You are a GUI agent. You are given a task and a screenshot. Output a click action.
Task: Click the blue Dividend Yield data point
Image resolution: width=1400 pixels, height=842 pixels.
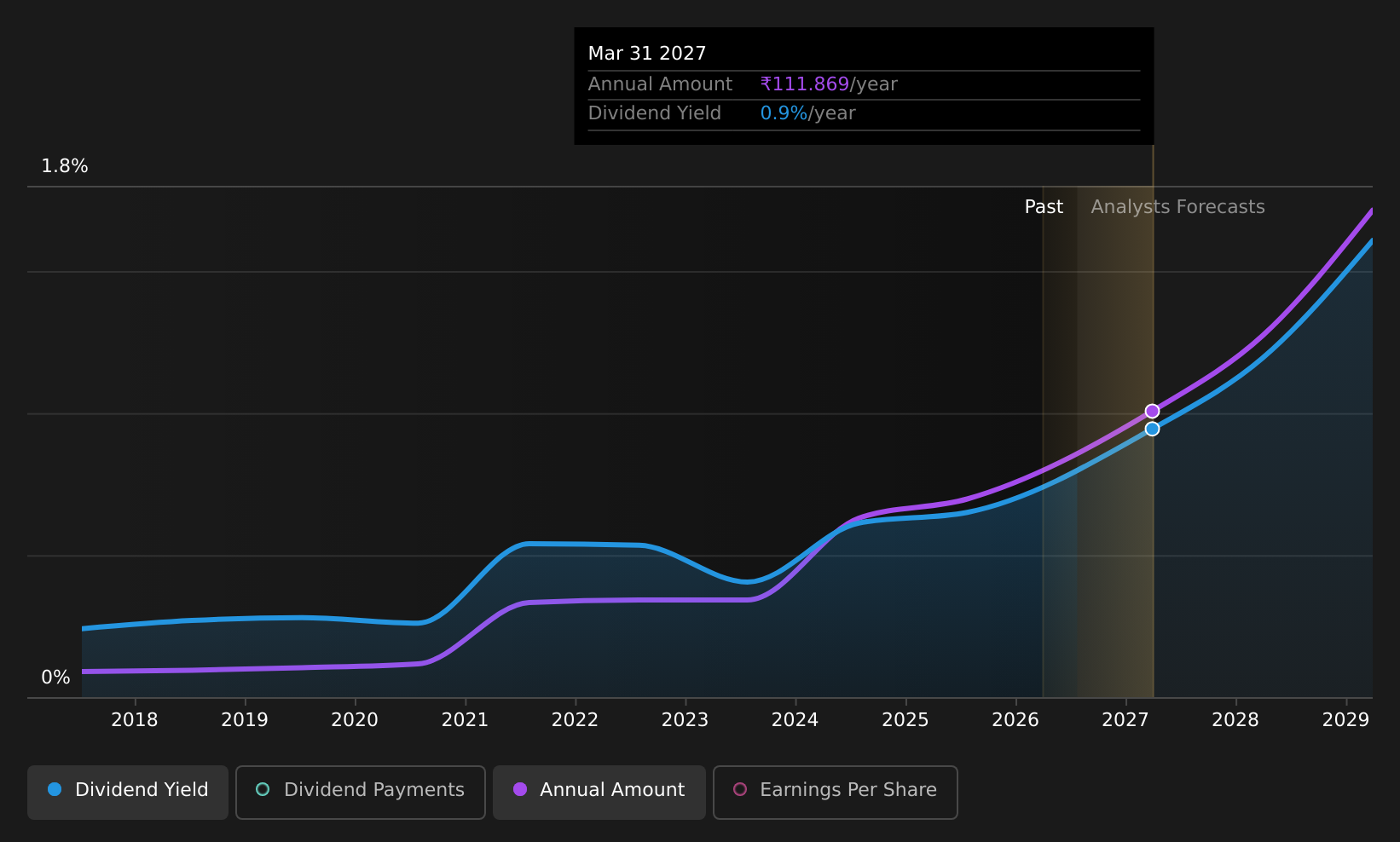point(1152,429)
